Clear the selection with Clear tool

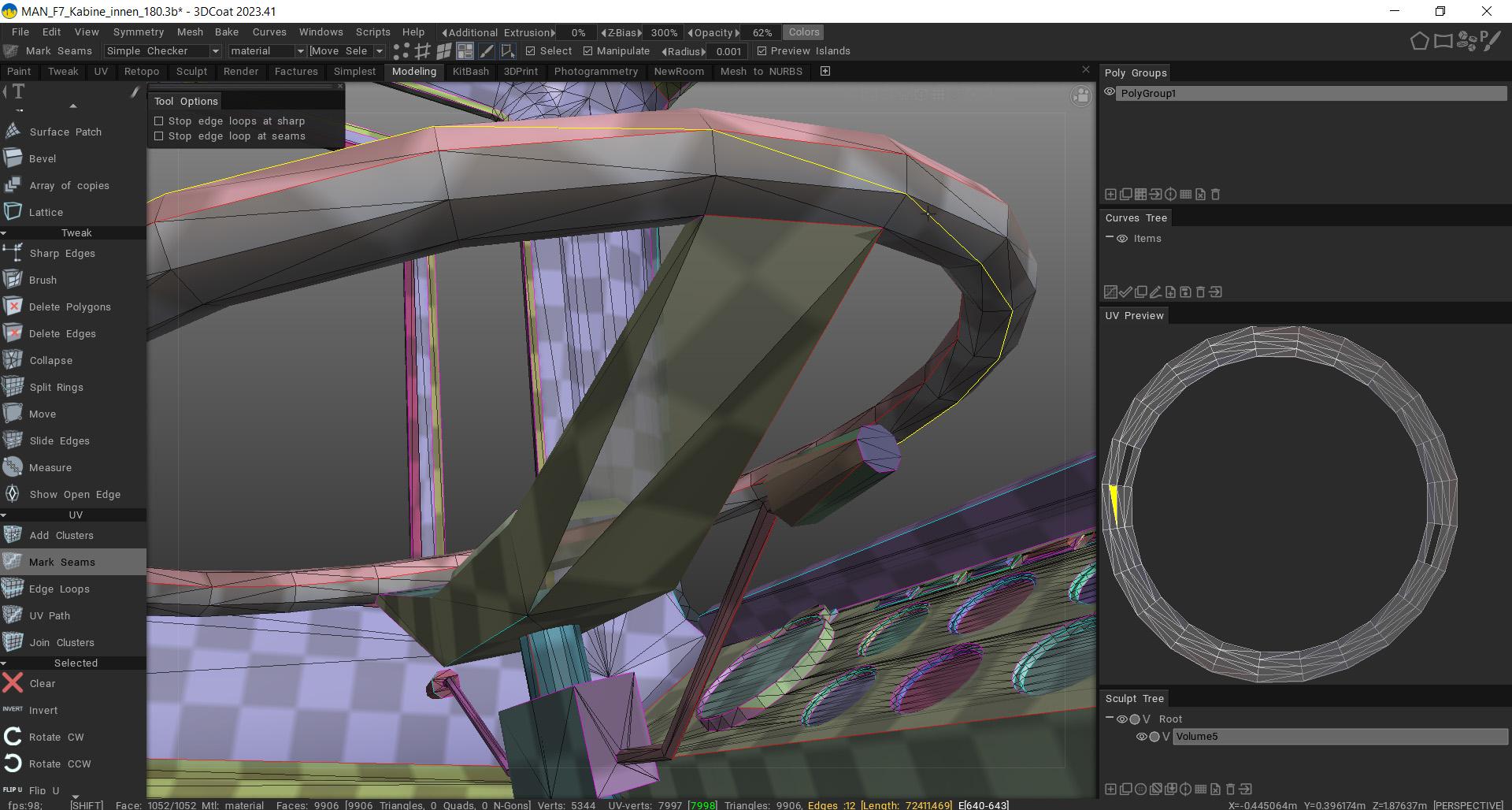42,683
